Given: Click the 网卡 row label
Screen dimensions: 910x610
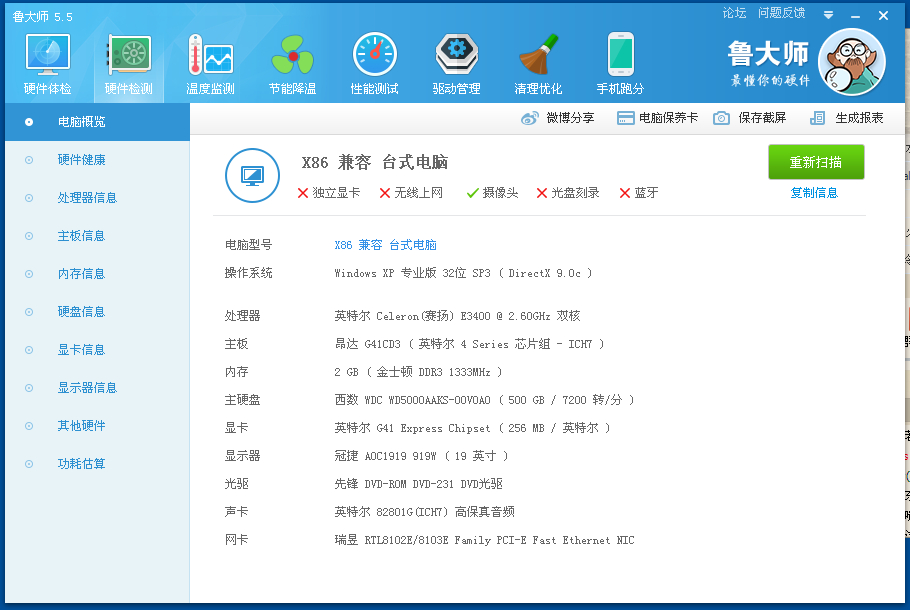Looking at the screenshot, I should (x=236, y=540).
